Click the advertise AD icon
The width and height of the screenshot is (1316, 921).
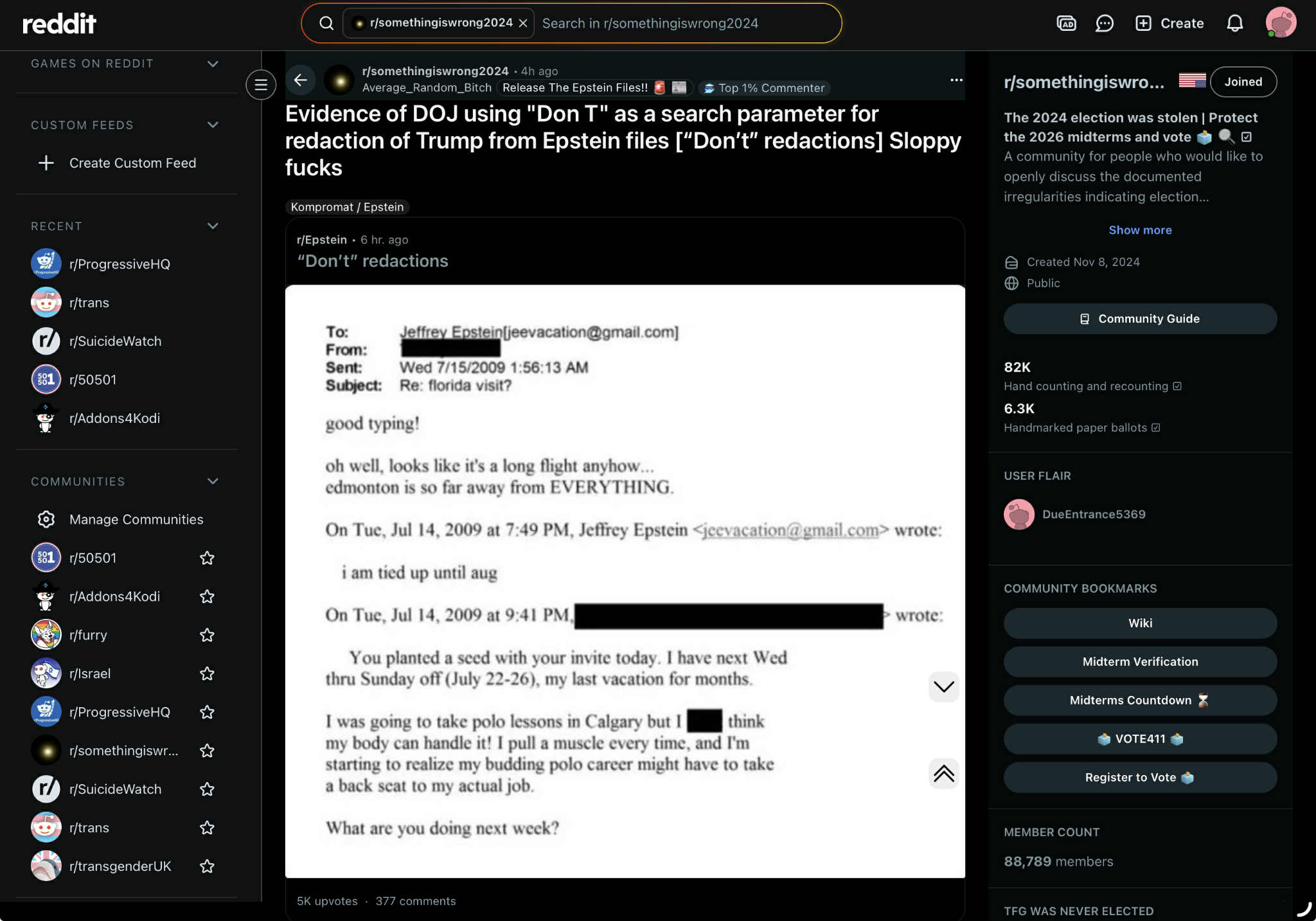point(1066,24)
